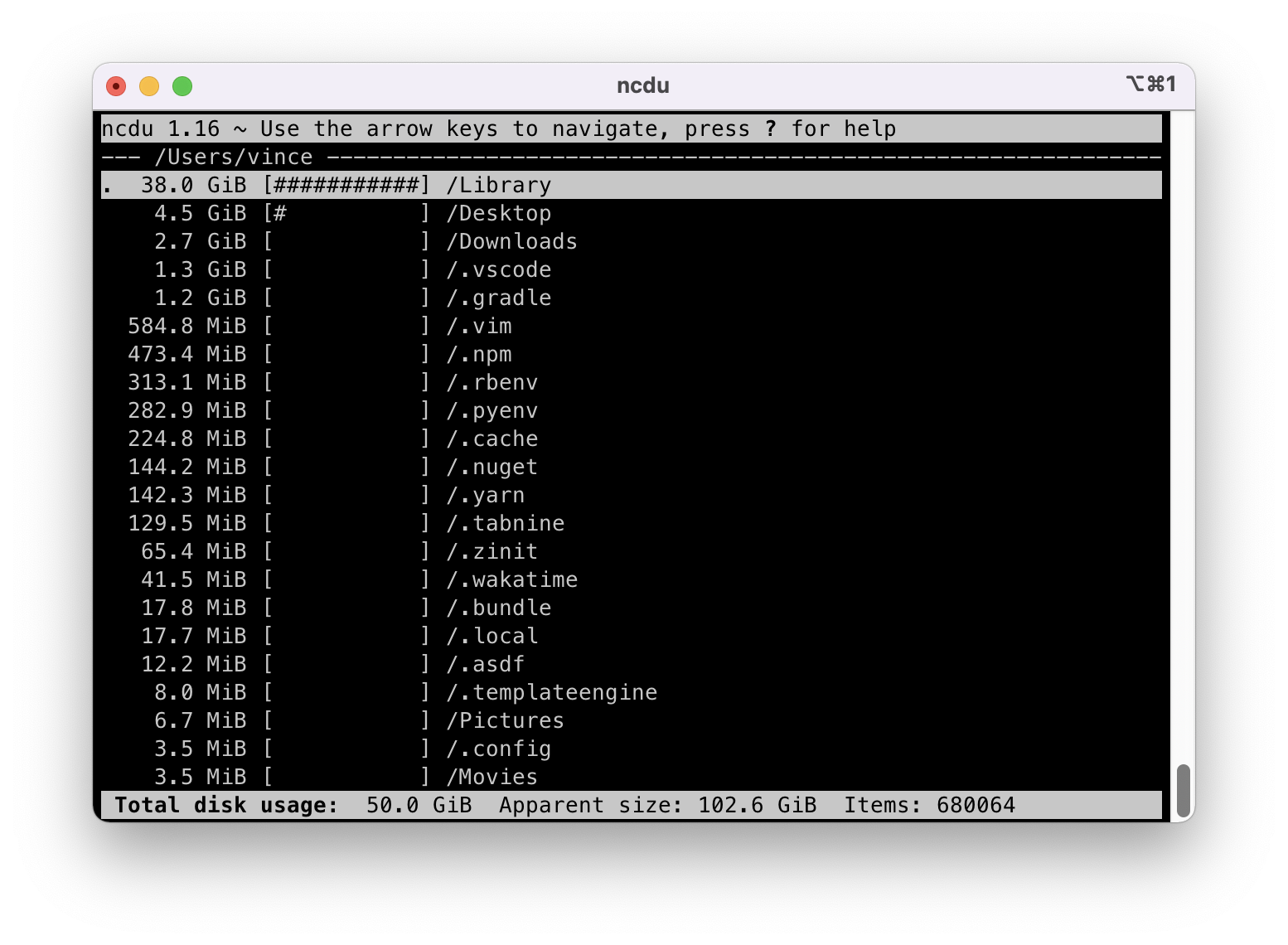
Task: Click the /.yarn entry
Action: [632, 495]
